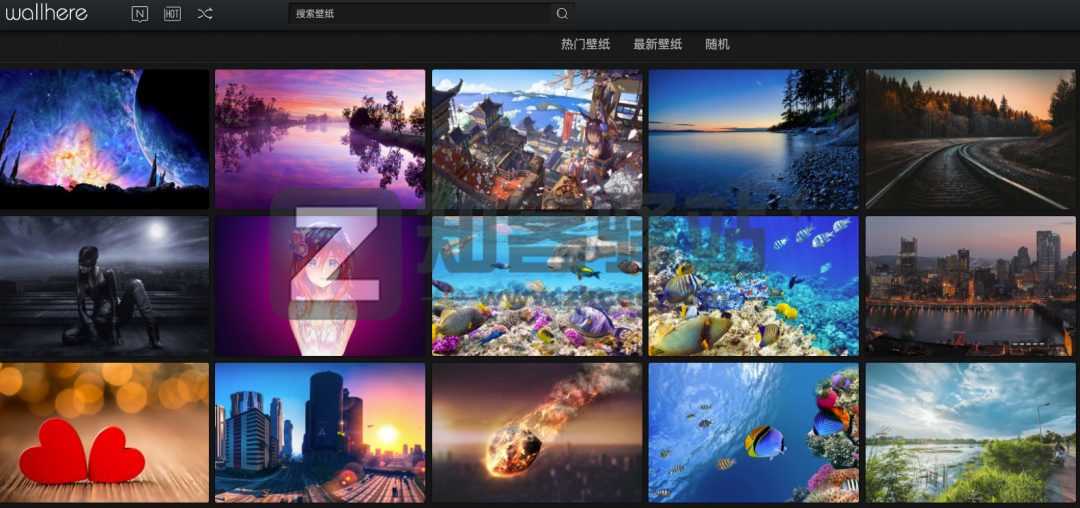Screen dimensions: 1080x508
Task: Open the sunny green riverside wallpaper
Action: [x=970, y=432]
